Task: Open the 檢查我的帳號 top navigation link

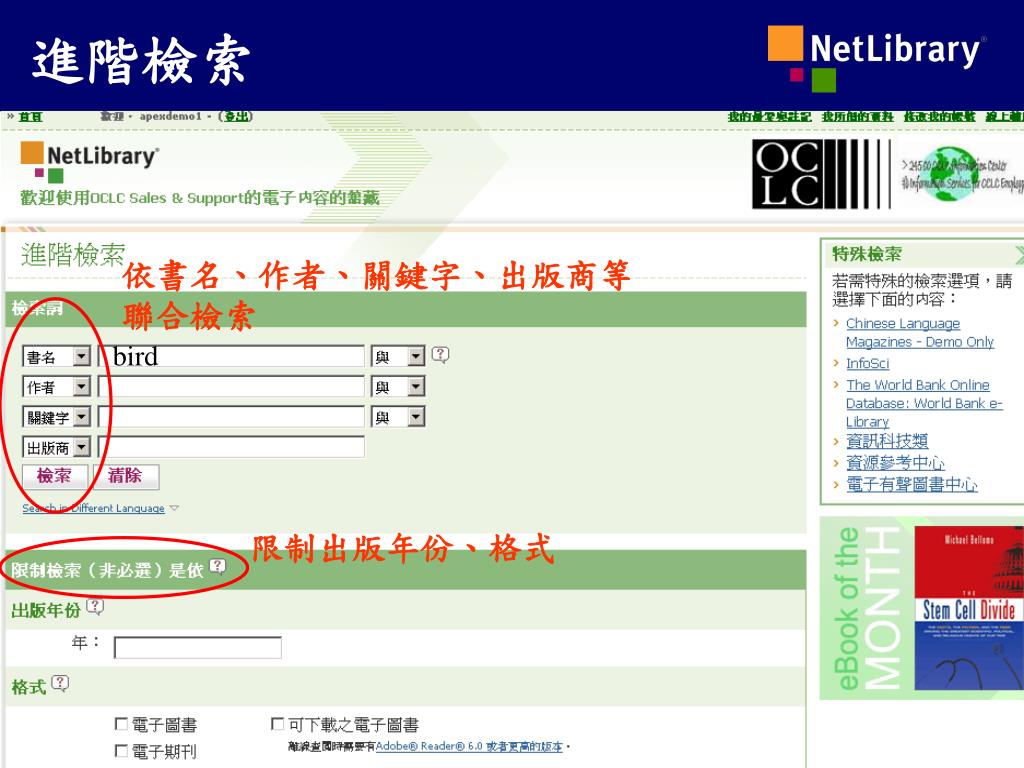Action: pyautogui.click(x=939, y=117)
